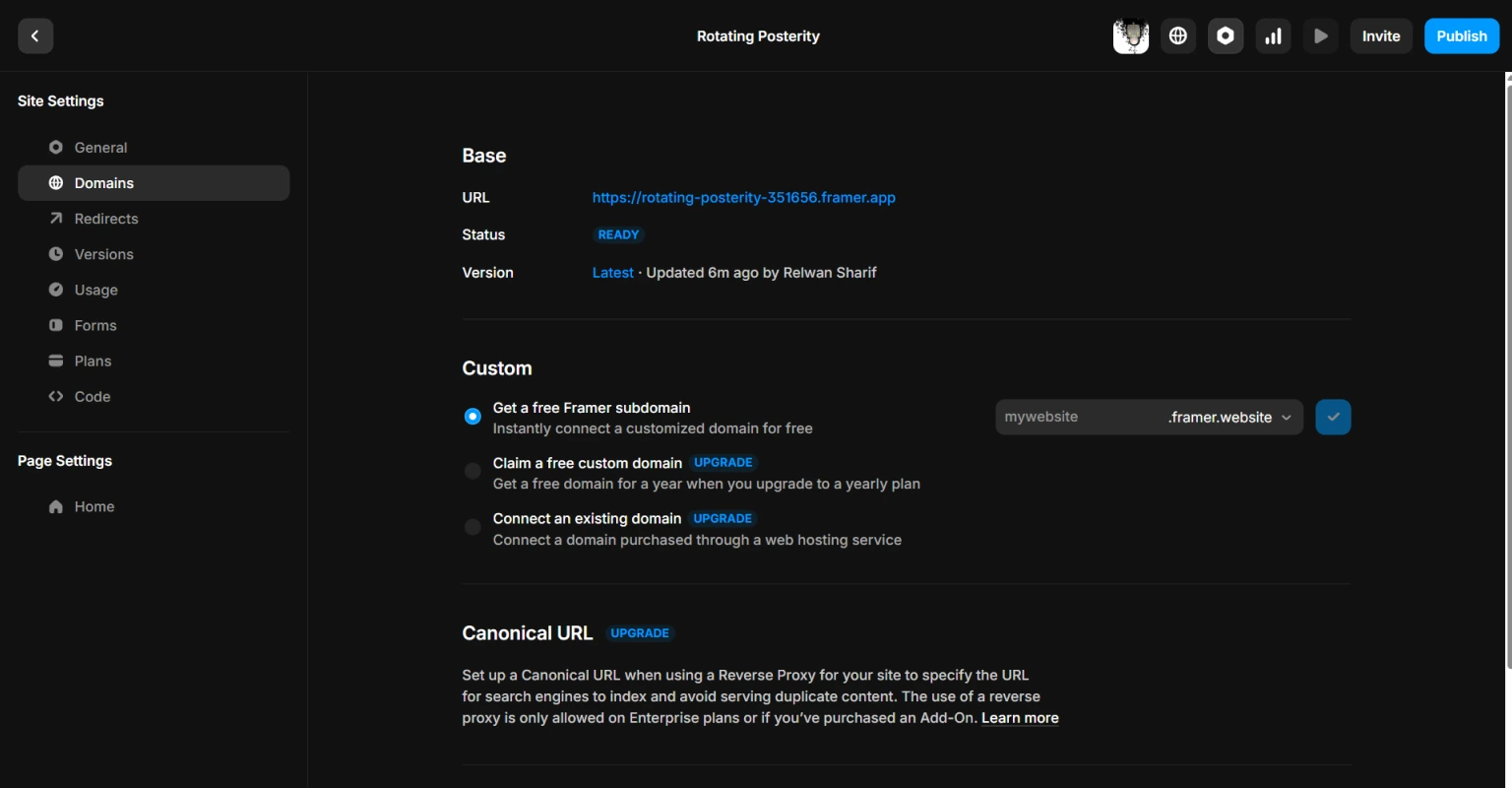The height and width of the screenshot is (788, 1512).
Task: Open the hexagon site settings icon
Action: point(1226,36)
